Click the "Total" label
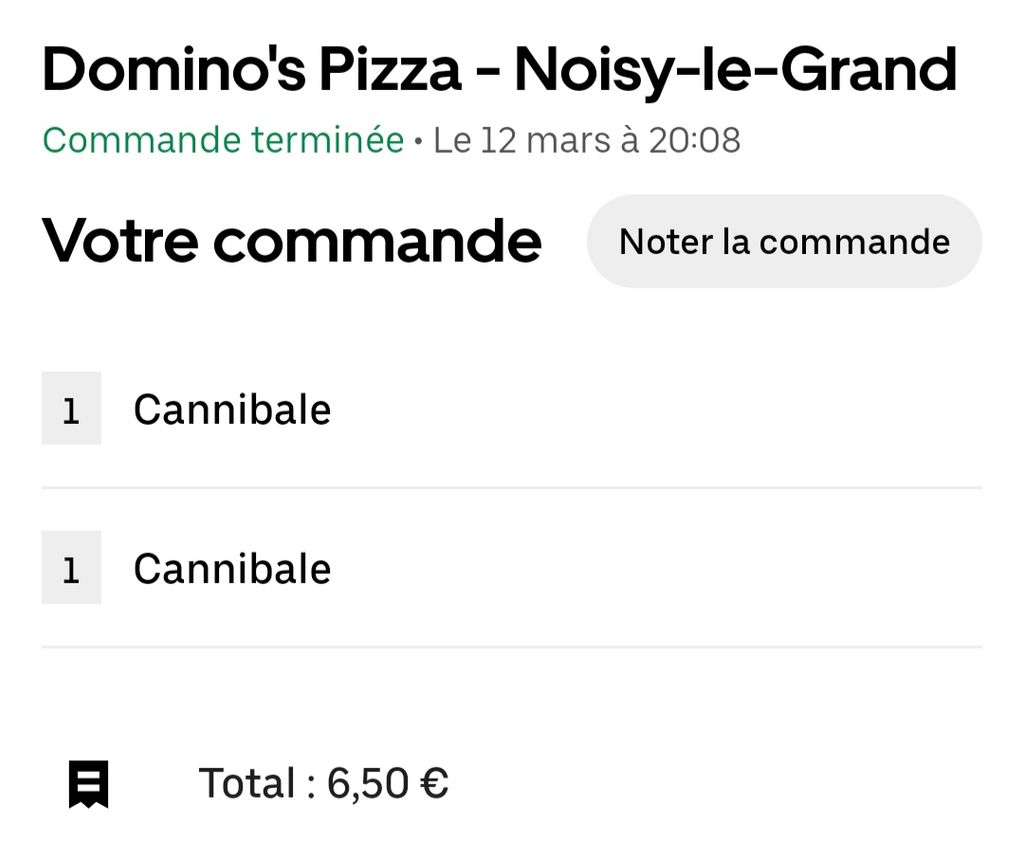Screen dimensions: 1024x862 tap(247, 783)
